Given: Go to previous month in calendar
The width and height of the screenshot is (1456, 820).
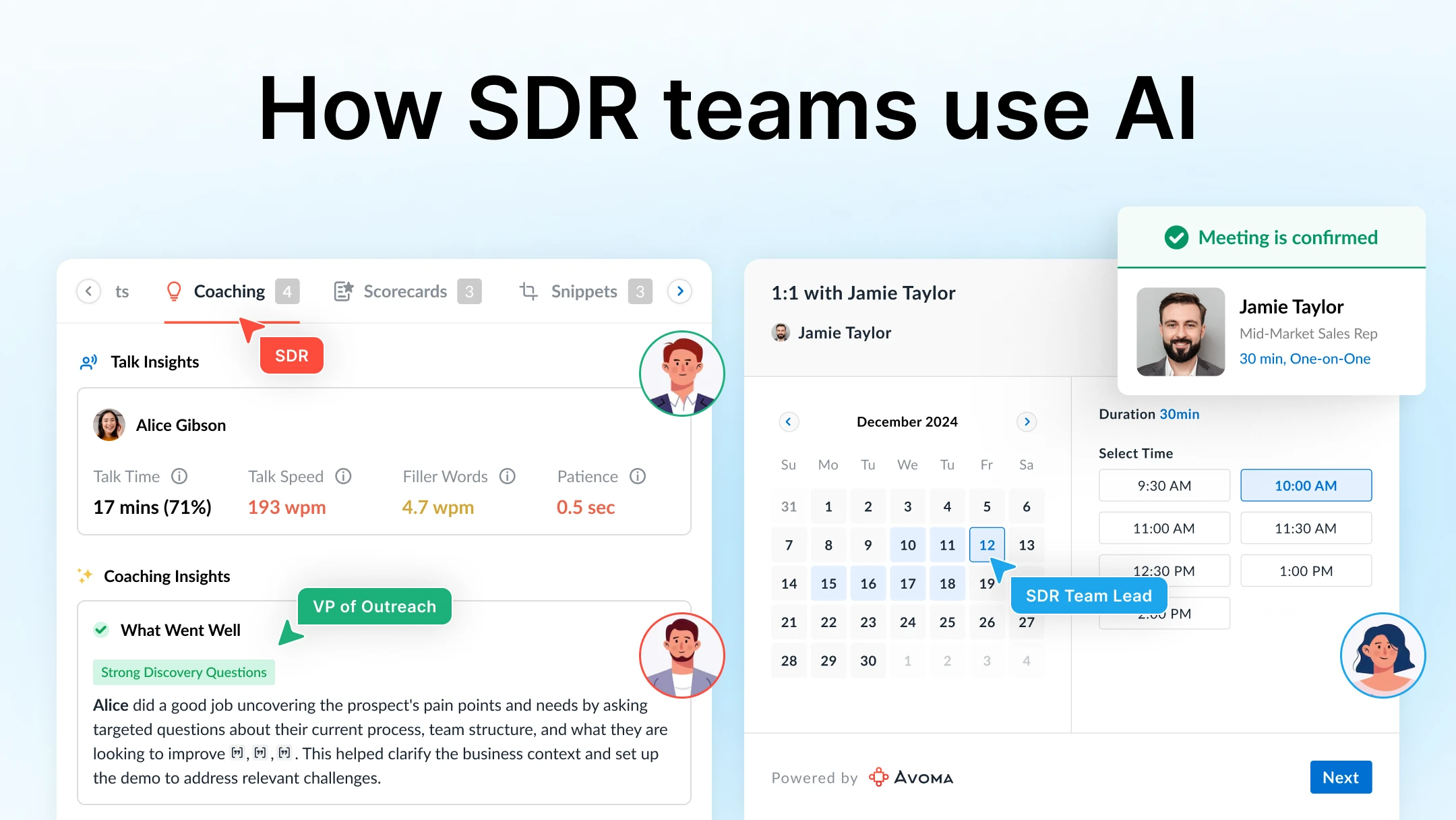Looking at the screenshot, I should tap(789, 421).
